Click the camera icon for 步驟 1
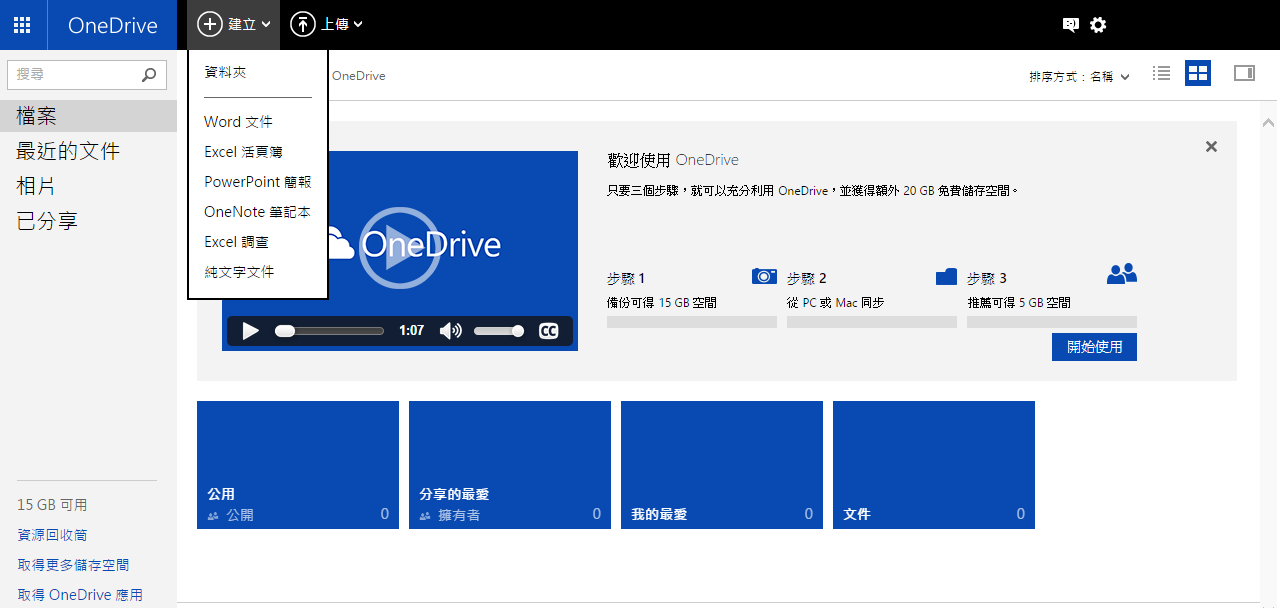Viewport: 1280px width, 608px height. coord(764,276)
